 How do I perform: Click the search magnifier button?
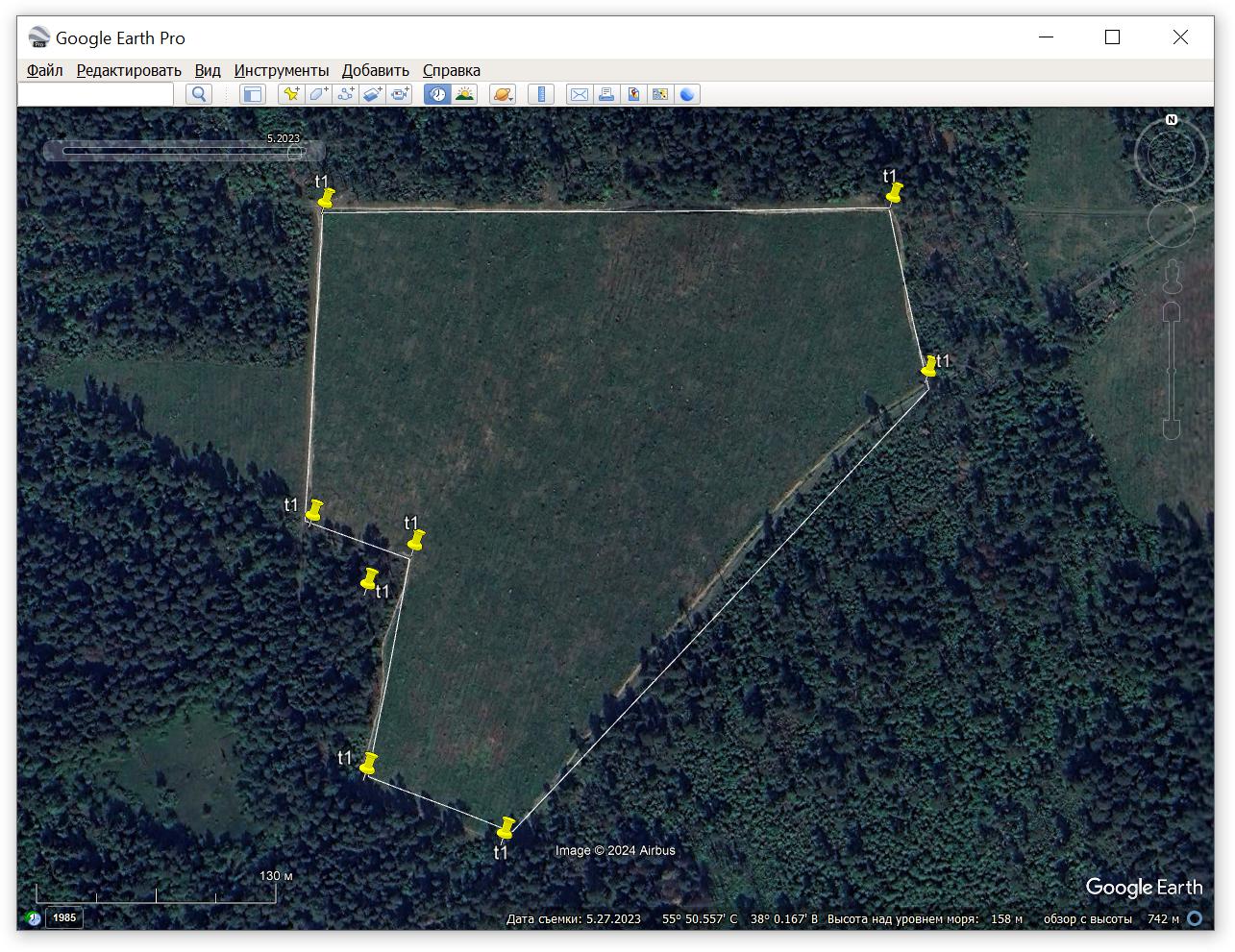click(x=199, y=94)
